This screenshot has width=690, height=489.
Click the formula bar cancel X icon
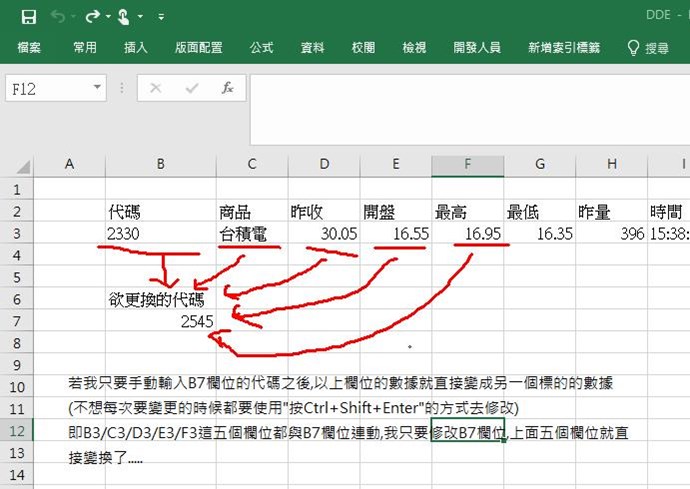pyautogui.click(x=155, y=88)
